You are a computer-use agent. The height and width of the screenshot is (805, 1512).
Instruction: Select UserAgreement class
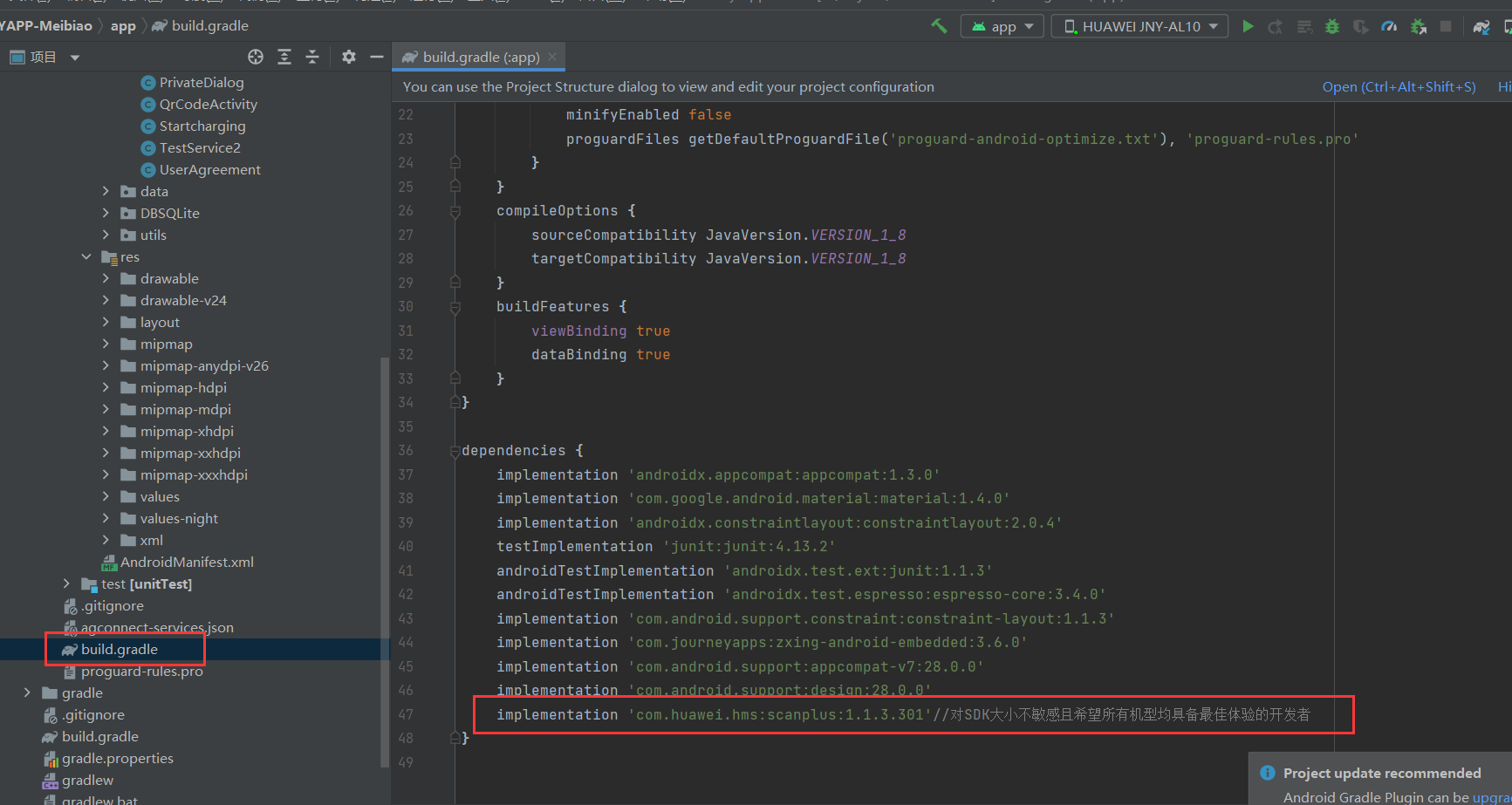coord(210,169)
